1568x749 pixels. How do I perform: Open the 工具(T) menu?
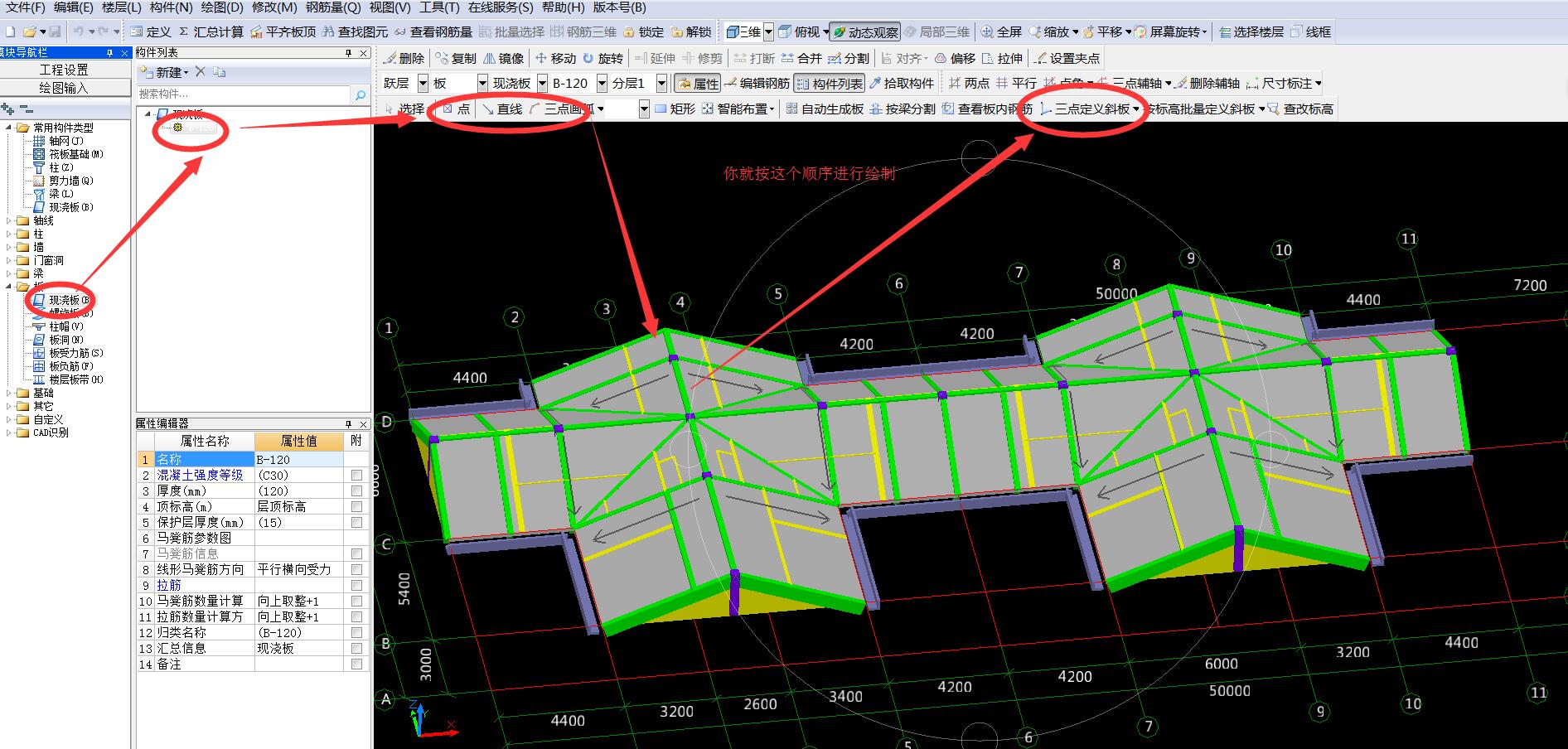click(439, 7)
